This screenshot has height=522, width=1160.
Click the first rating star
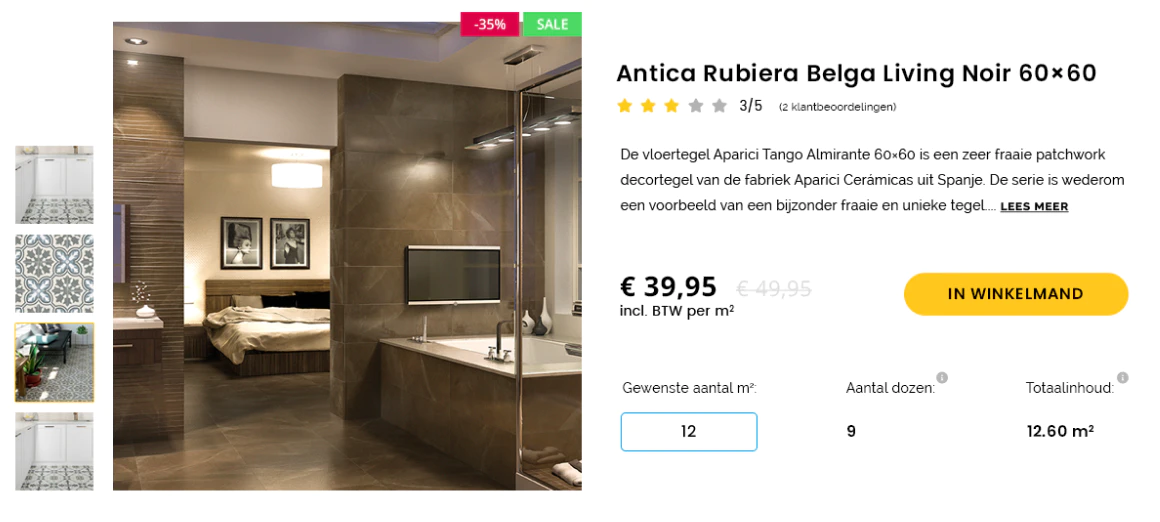point(624,106)
